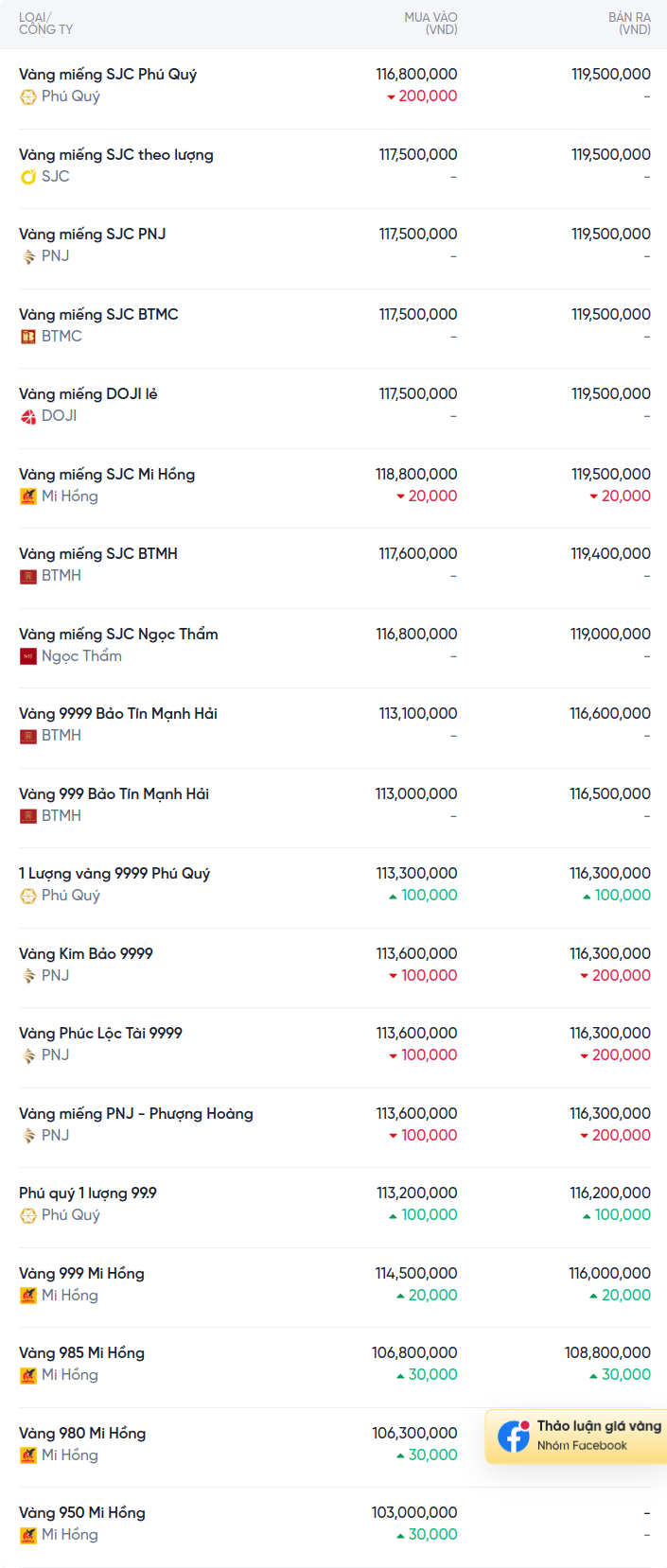Click the 1 Lượng vàng 9999 Phú Quý buy price
The width and height of the screenshot is (667, 1568).
[416, 873]
